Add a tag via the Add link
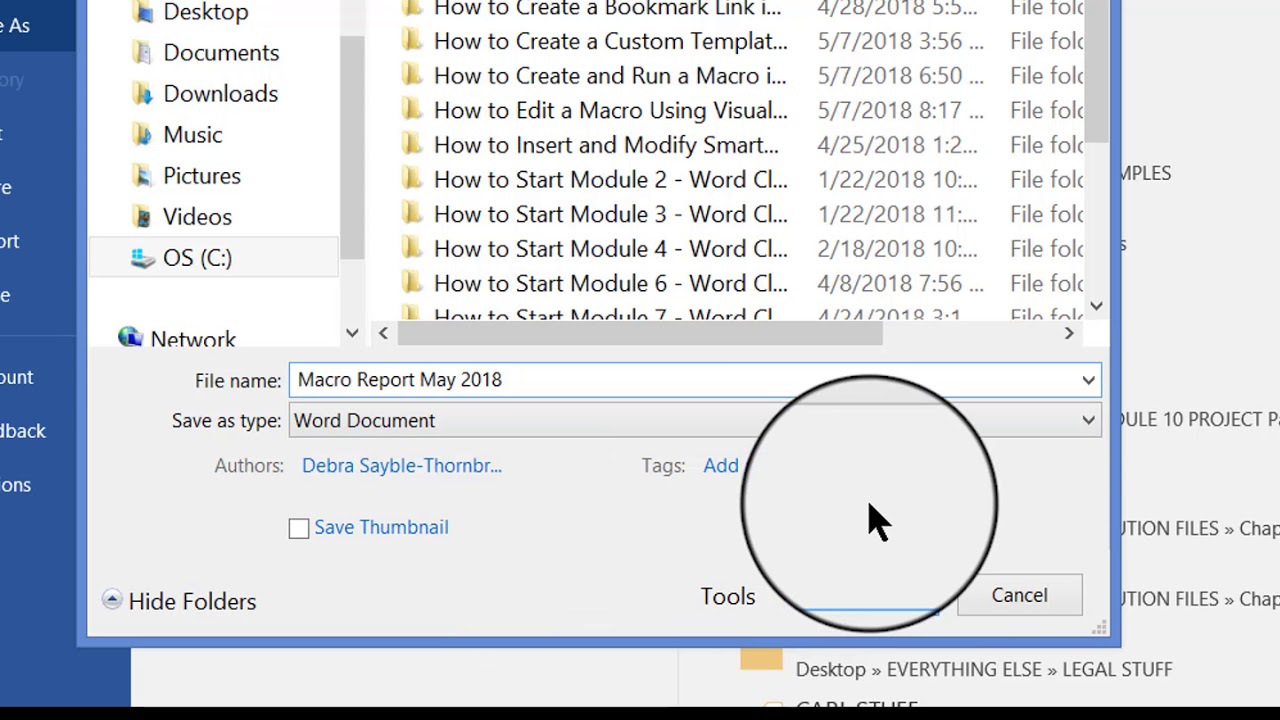 [x=720, y=466]
